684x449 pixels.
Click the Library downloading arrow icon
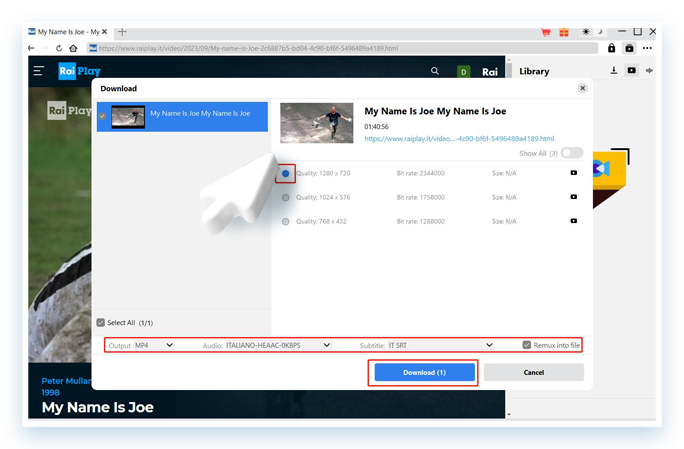tap(614, 70)
